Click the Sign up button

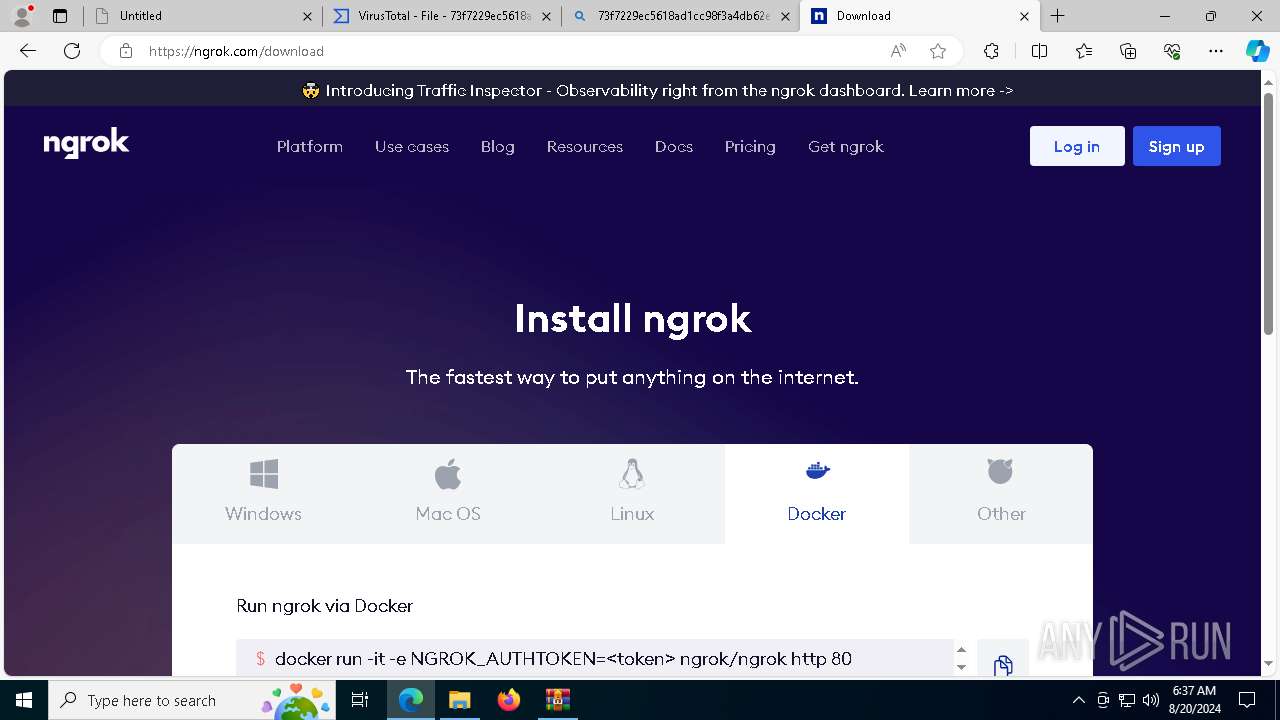click(x=1177, y=146)
